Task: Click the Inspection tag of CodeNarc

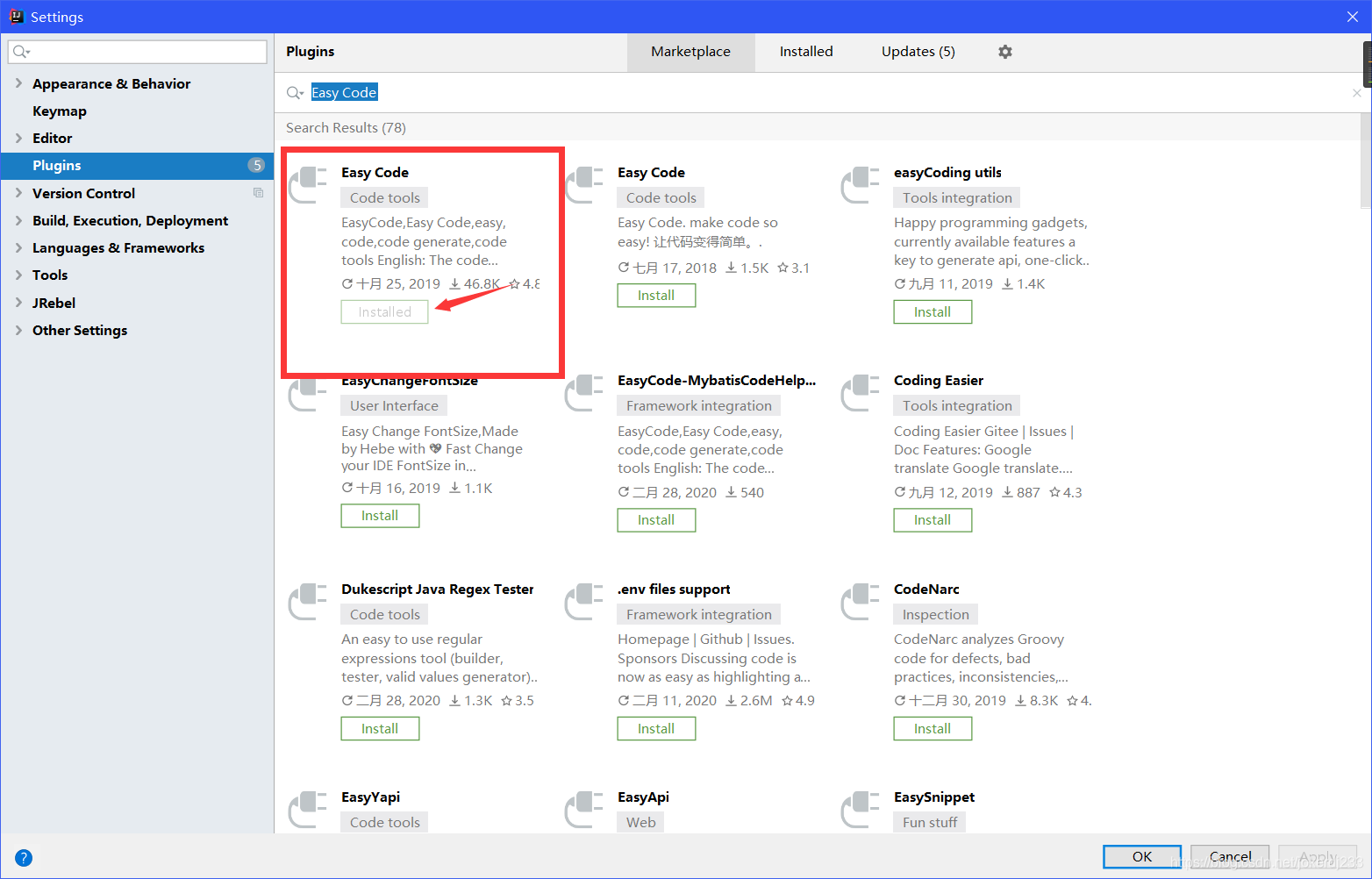Action: (x=936, y=615)
